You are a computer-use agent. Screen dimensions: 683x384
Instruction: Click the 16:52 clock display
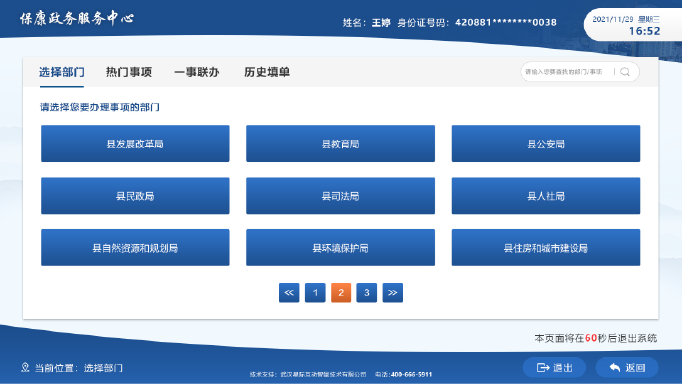(x=644, y=31)
